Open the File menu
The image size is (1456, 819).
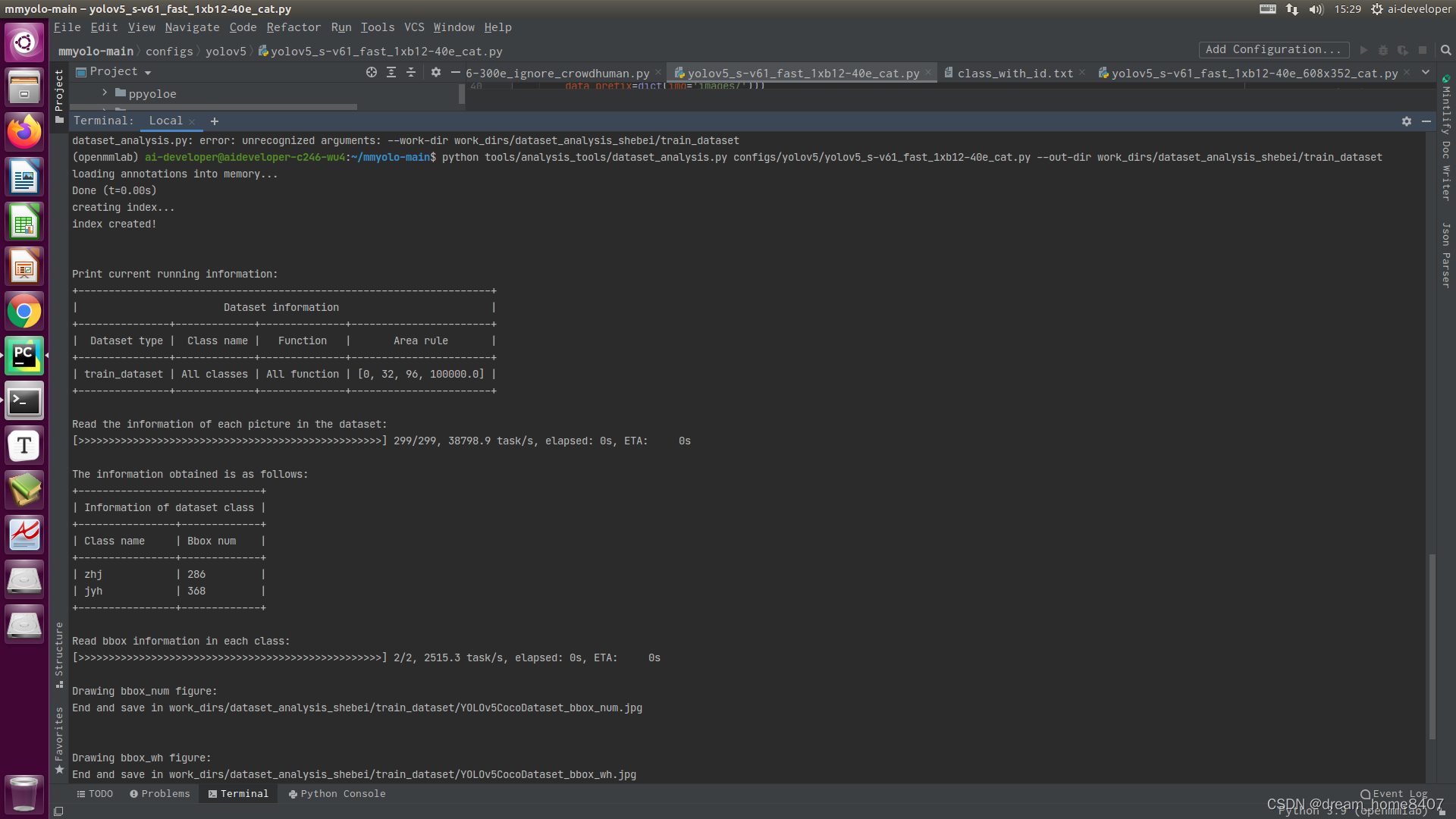pos(67,27)
